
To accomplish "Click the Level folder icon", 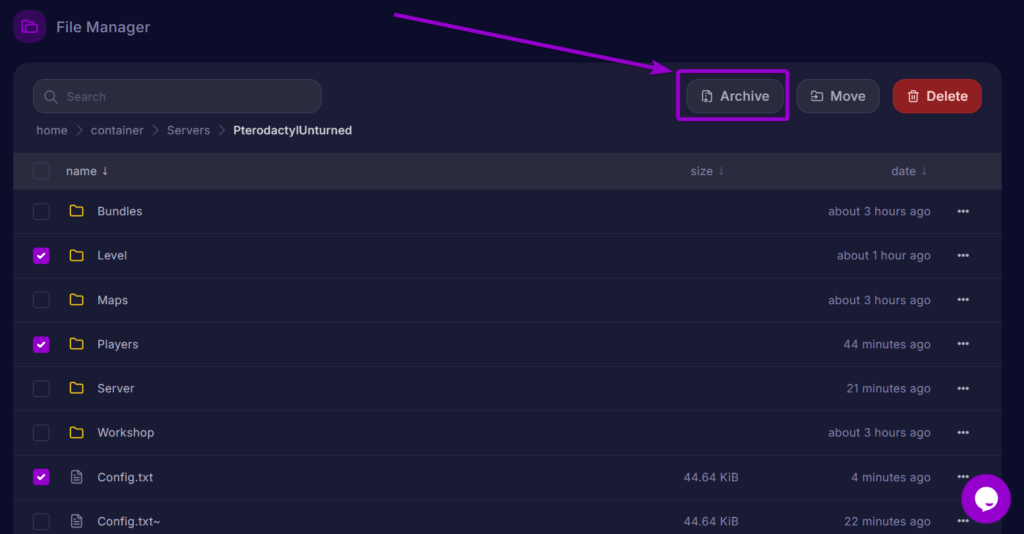I will (x=76, y=255).
